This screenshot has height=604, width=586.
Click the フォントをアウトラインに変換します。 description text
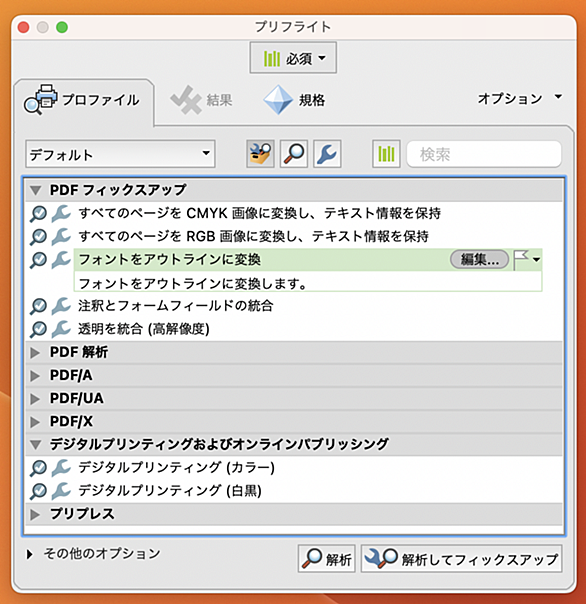tap(193, 284)
